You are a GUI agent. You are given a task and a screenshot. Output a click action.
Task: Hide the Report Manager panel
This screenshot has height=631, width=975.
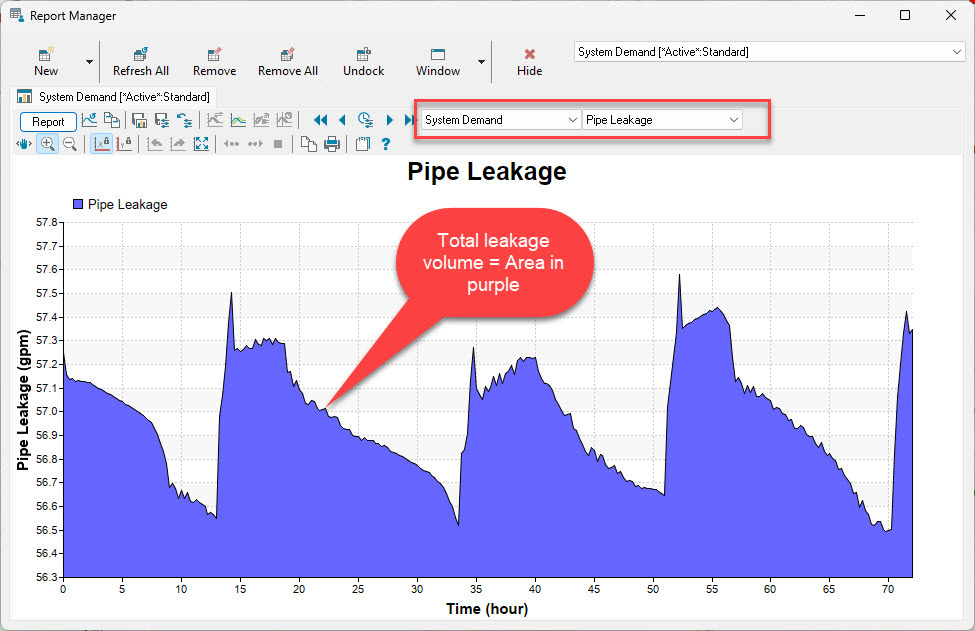tap(529, 61)
